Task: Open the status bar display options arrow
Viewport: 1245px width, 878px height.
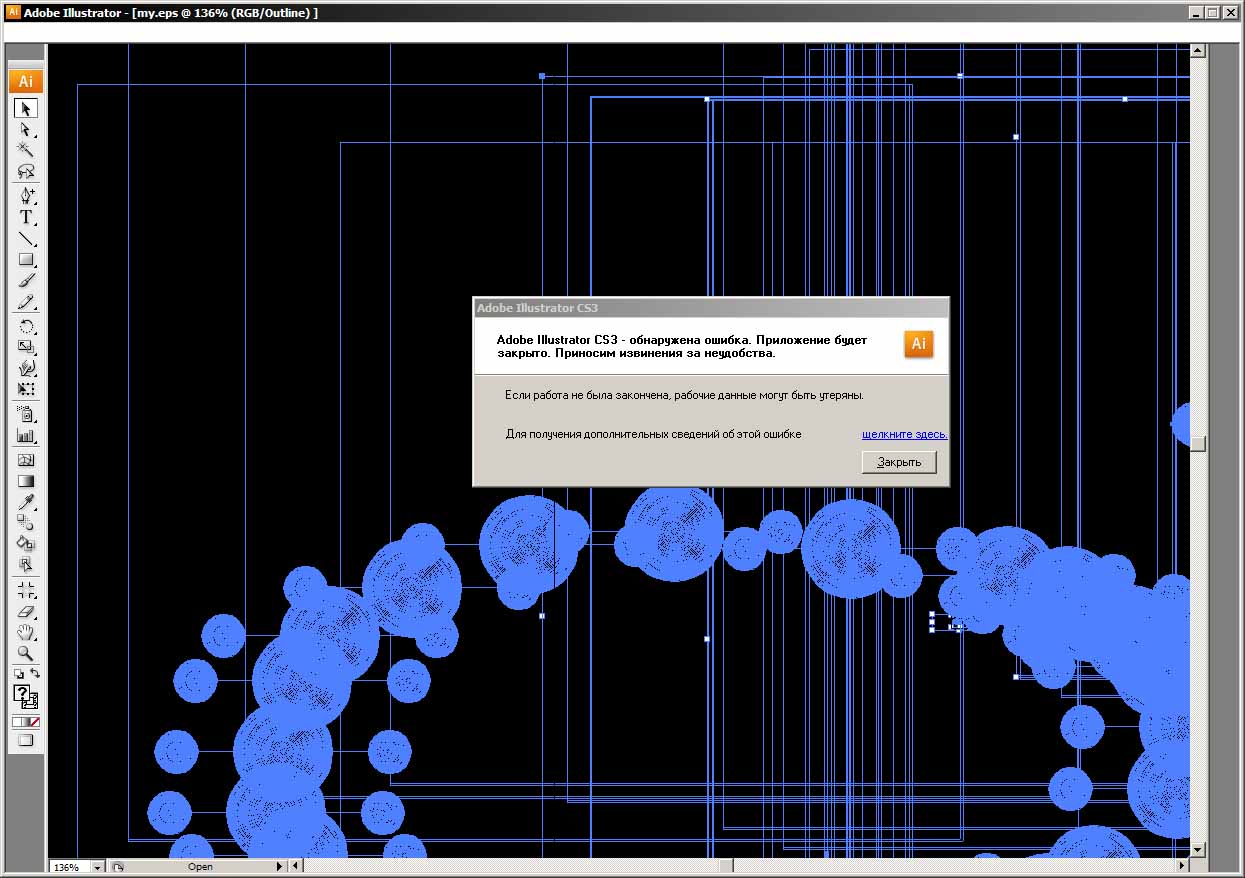Action: [x=281, y=867]
